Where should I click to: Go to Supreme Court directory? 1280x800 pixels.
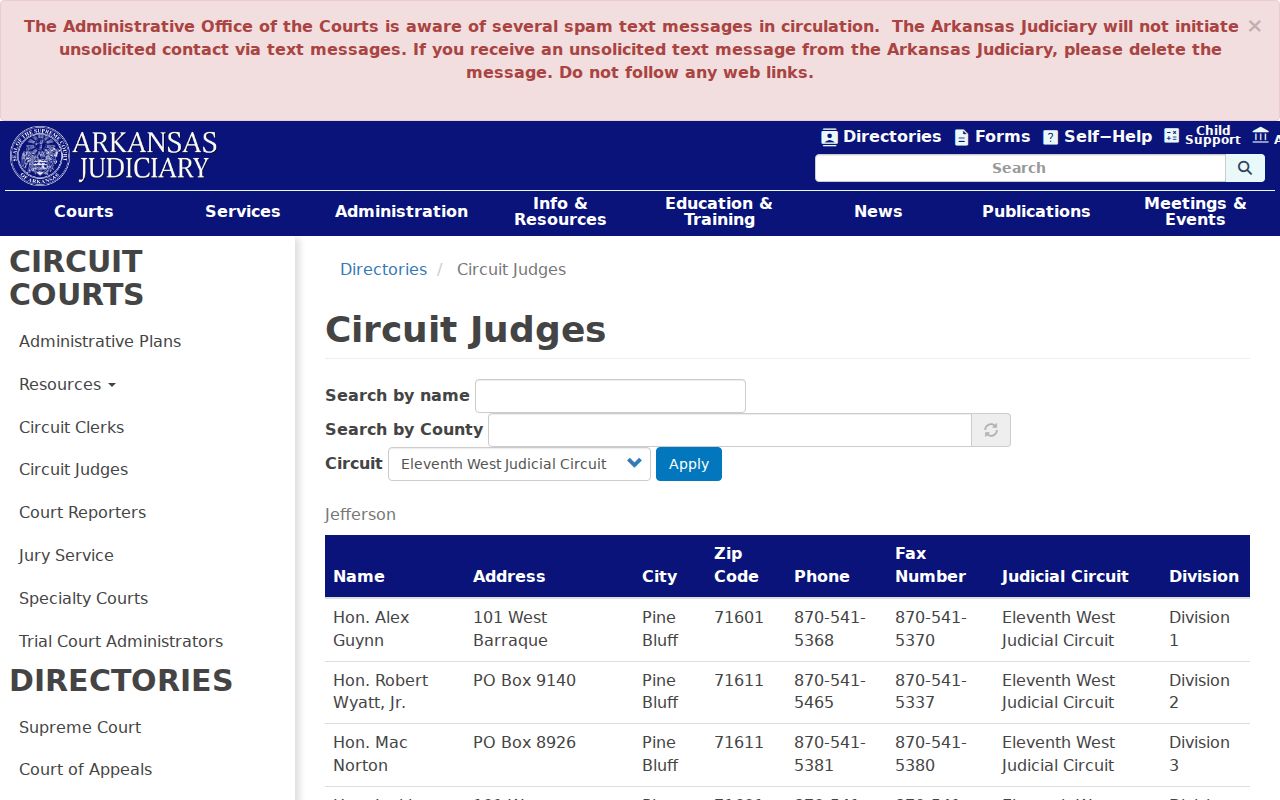click(x=80, y=727)
